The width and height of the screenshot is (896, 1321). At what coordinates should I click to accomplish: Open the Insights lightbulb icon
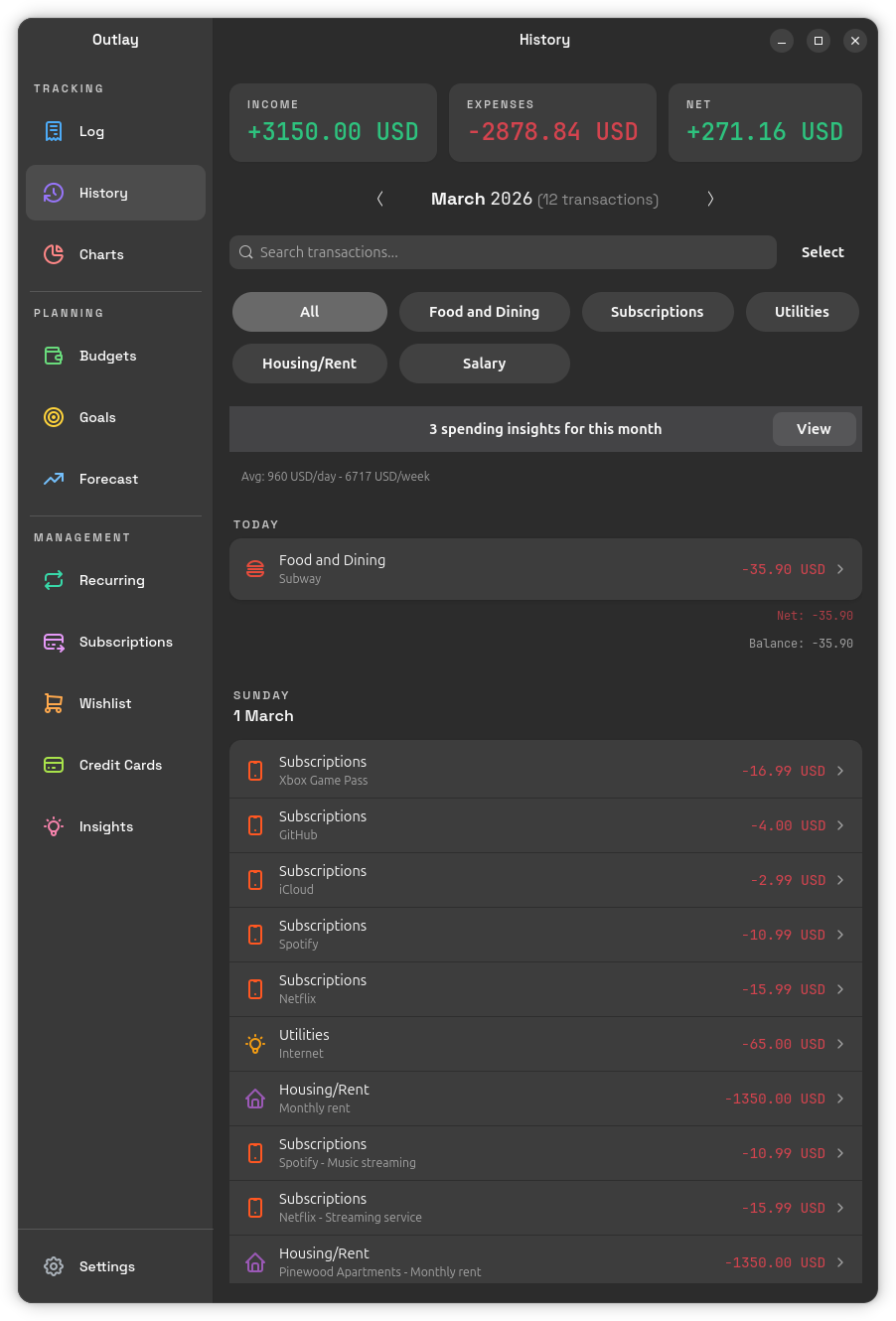coord(54,826)
